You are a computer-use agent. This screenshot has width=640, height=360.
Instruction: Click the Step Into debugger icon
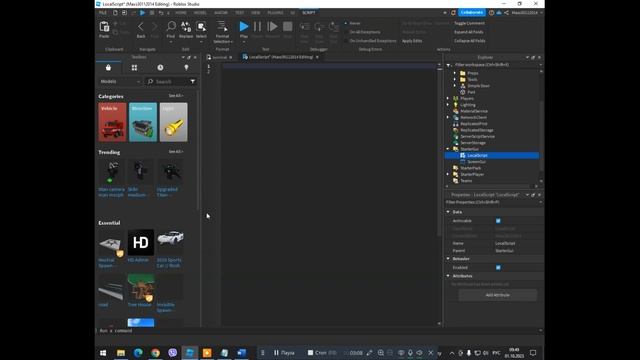[x=304, y=27]
